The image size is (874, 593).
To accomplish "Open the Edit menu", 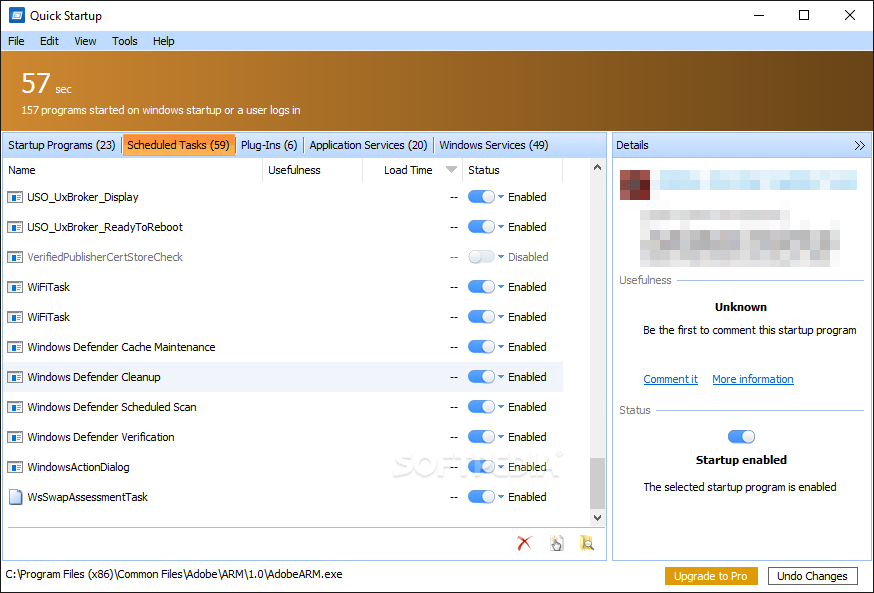I will coord(49,41).
